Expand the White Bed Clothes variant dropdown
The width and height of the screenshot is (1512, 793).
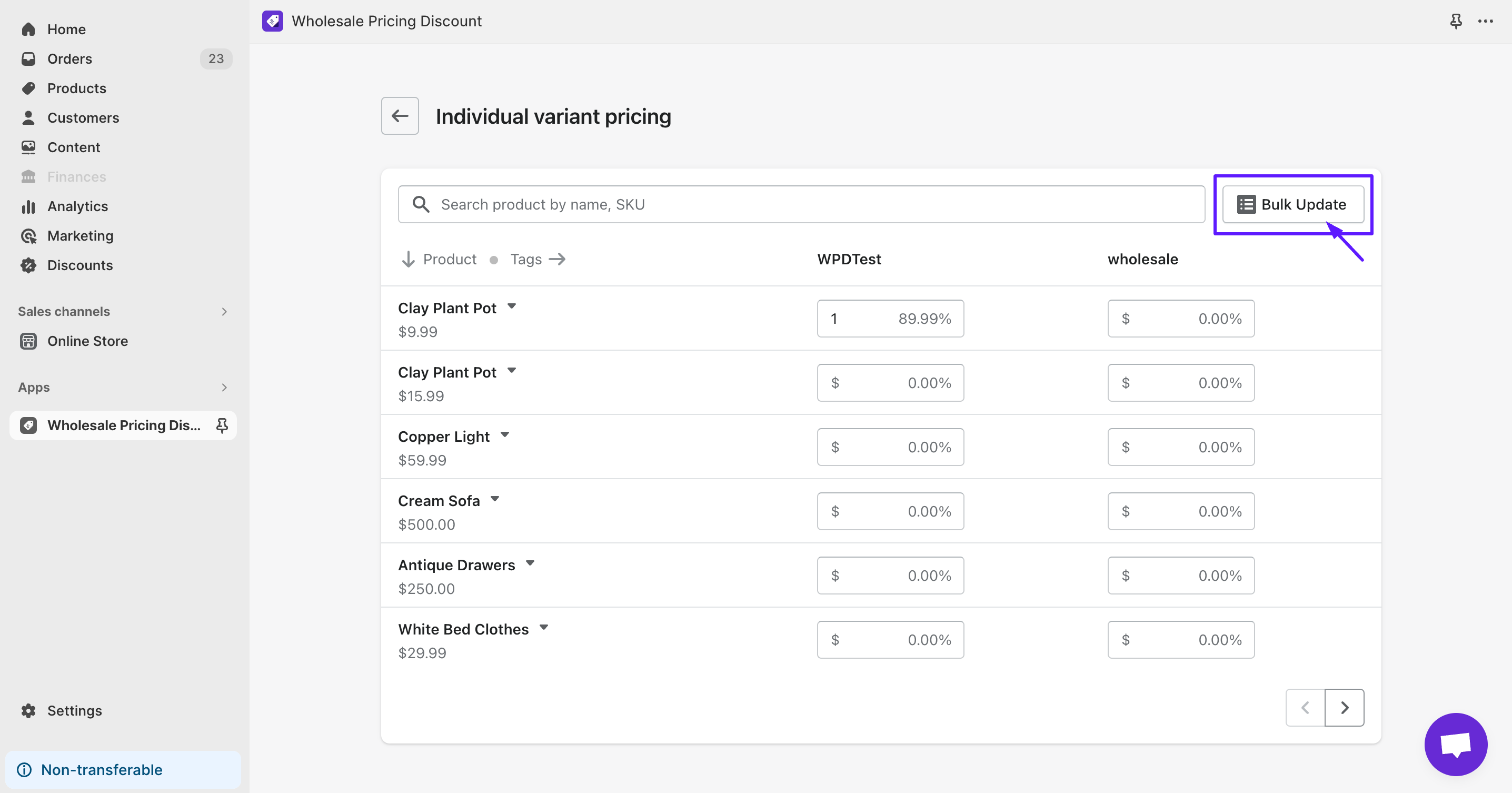pyautogui.click(x=544, y=628)
